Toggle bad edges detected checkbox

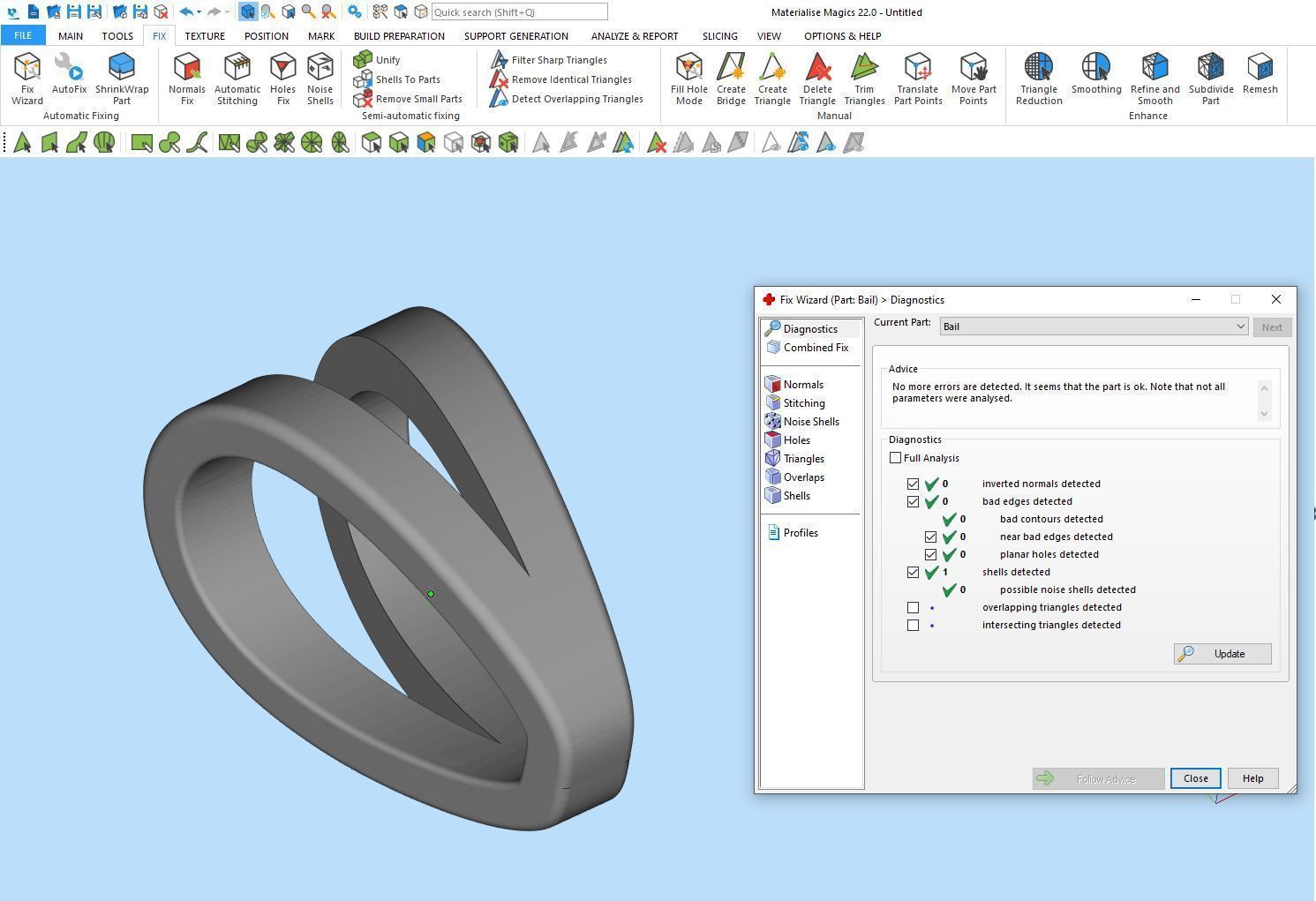914,501
